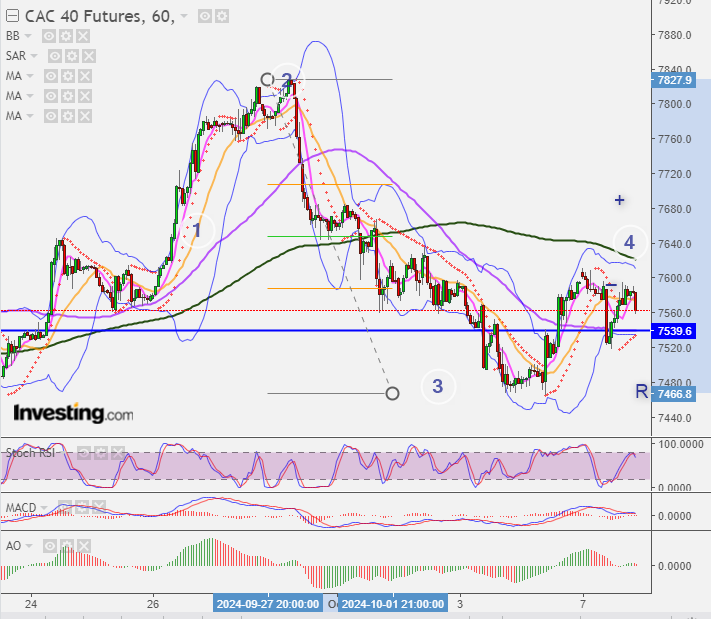The height and width of the screenshot is (619, 711).
Task: Select the wave label 4 marker
Action: point(629,243)
